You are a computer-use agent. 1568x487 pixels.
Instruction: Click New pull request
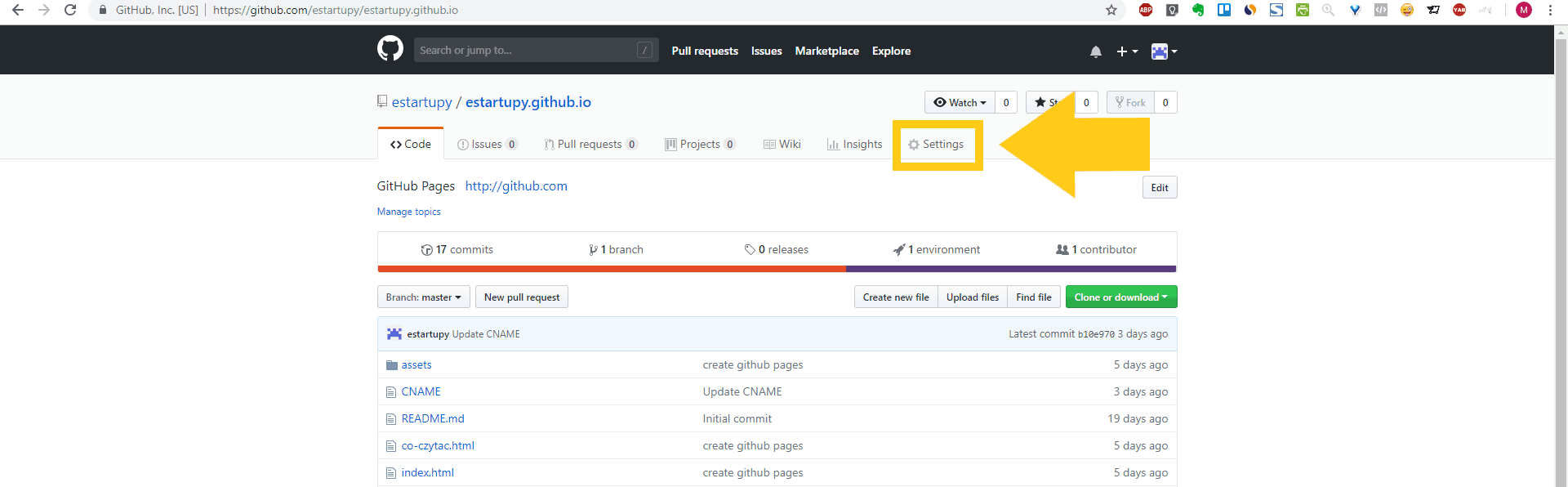522,297
